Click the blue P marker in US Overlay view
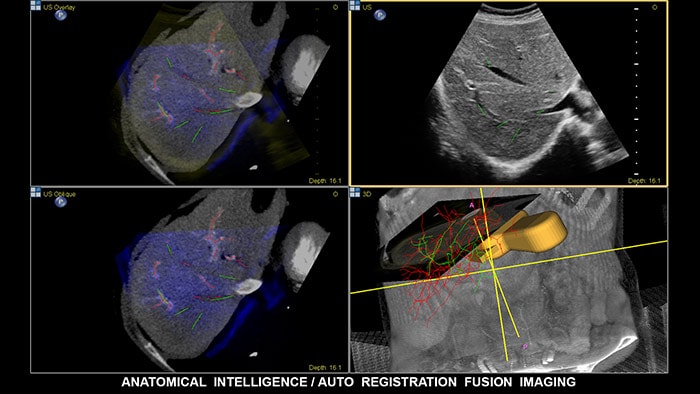 coord(60,15)
